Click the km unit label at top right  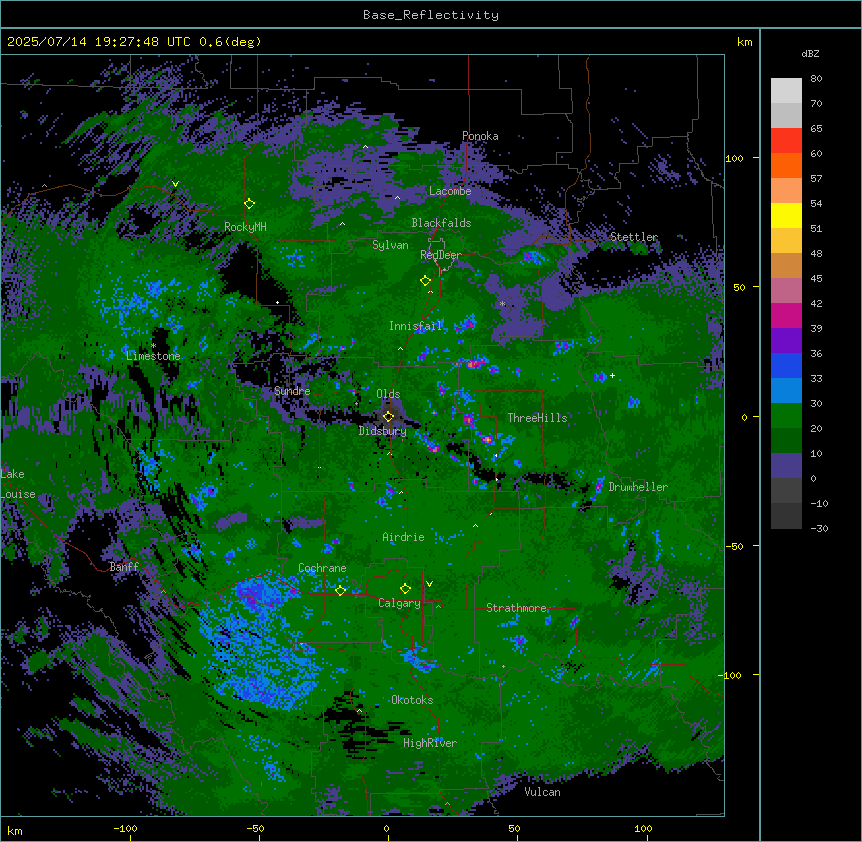[x=744, y=42]
